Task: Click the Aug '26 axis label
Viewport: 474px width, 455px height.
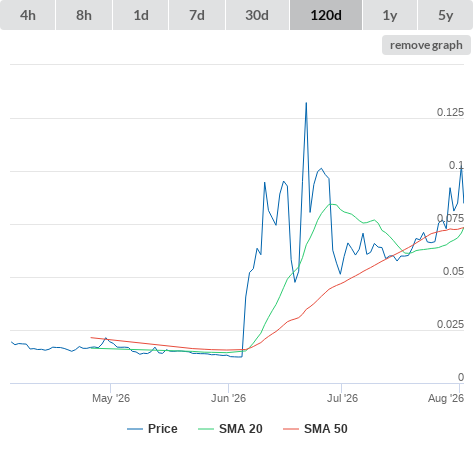Action: (x=446, y=398)
